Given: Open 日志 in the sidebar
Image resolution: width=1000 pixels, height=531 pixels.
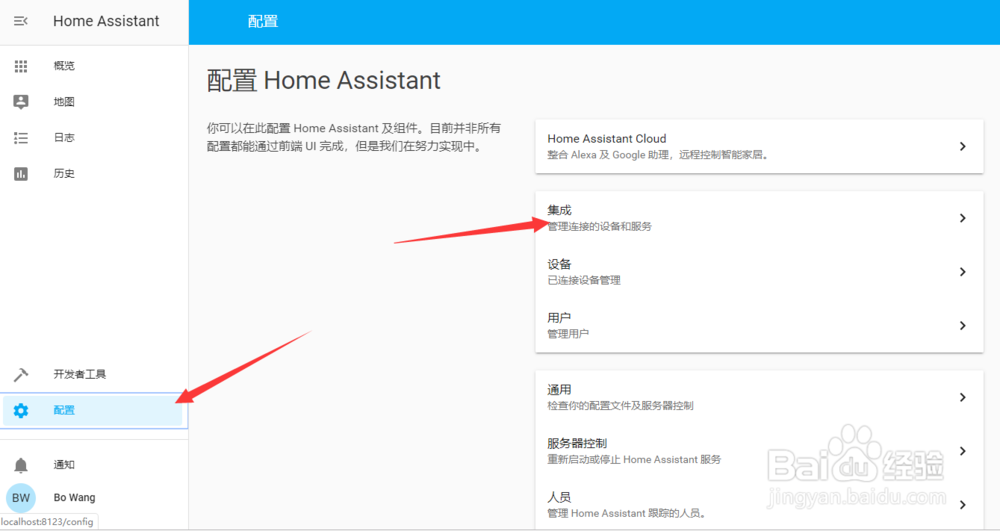Looking at the screenshot, I should (94, 138).
